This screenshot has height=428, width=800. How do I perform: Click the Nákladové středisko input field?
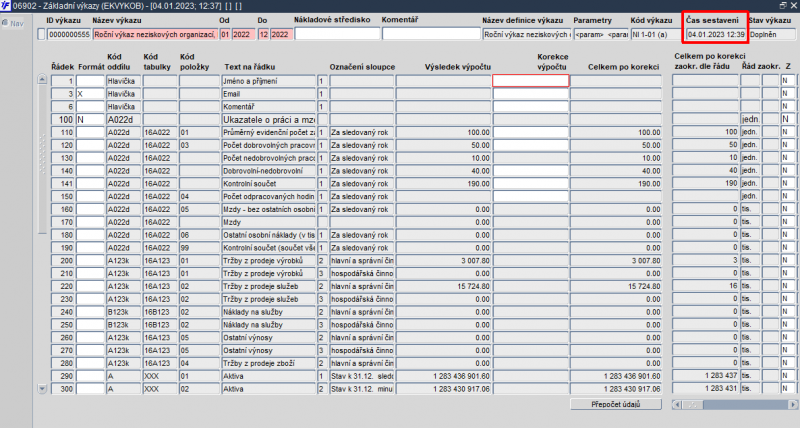coord(337,35)
